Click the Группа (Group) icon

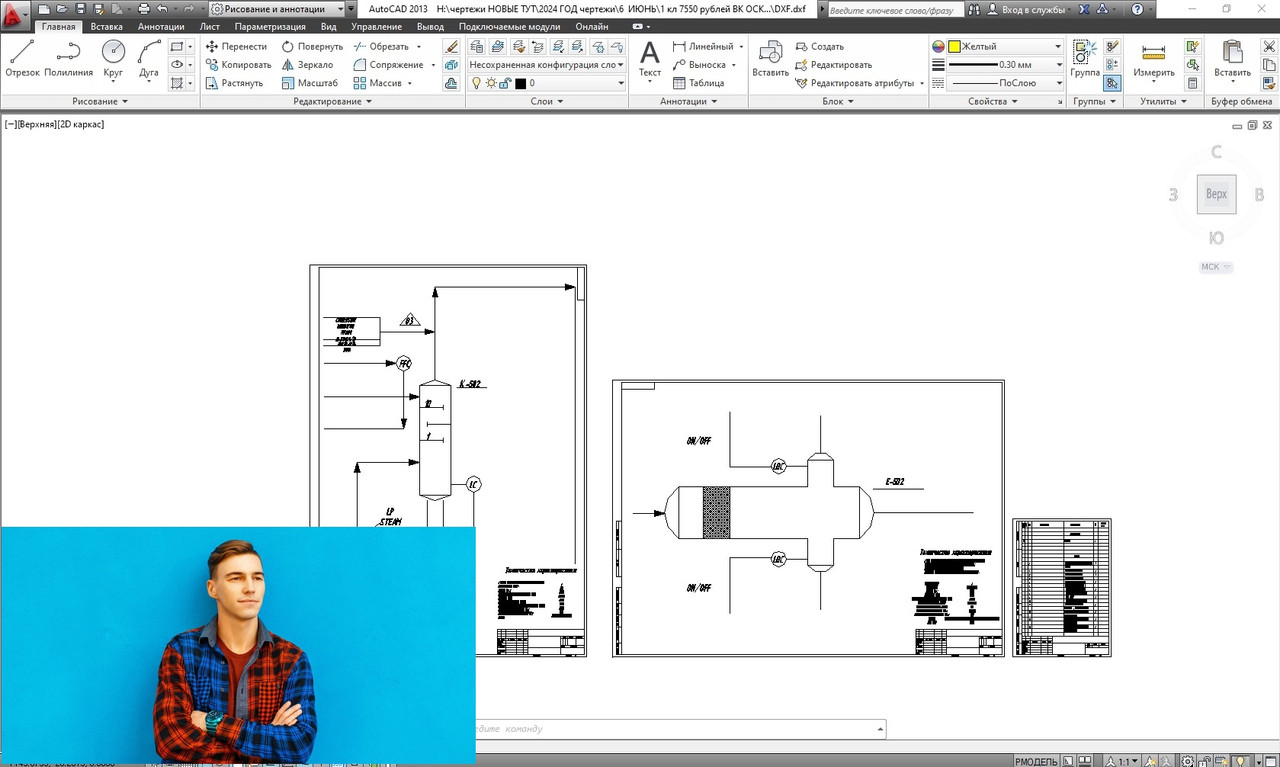point(1085,59)
